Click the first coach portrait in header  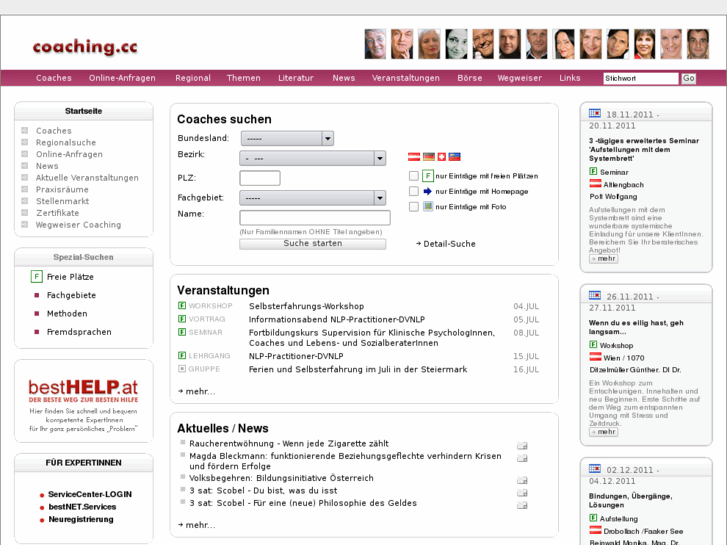tap(375, 44)
